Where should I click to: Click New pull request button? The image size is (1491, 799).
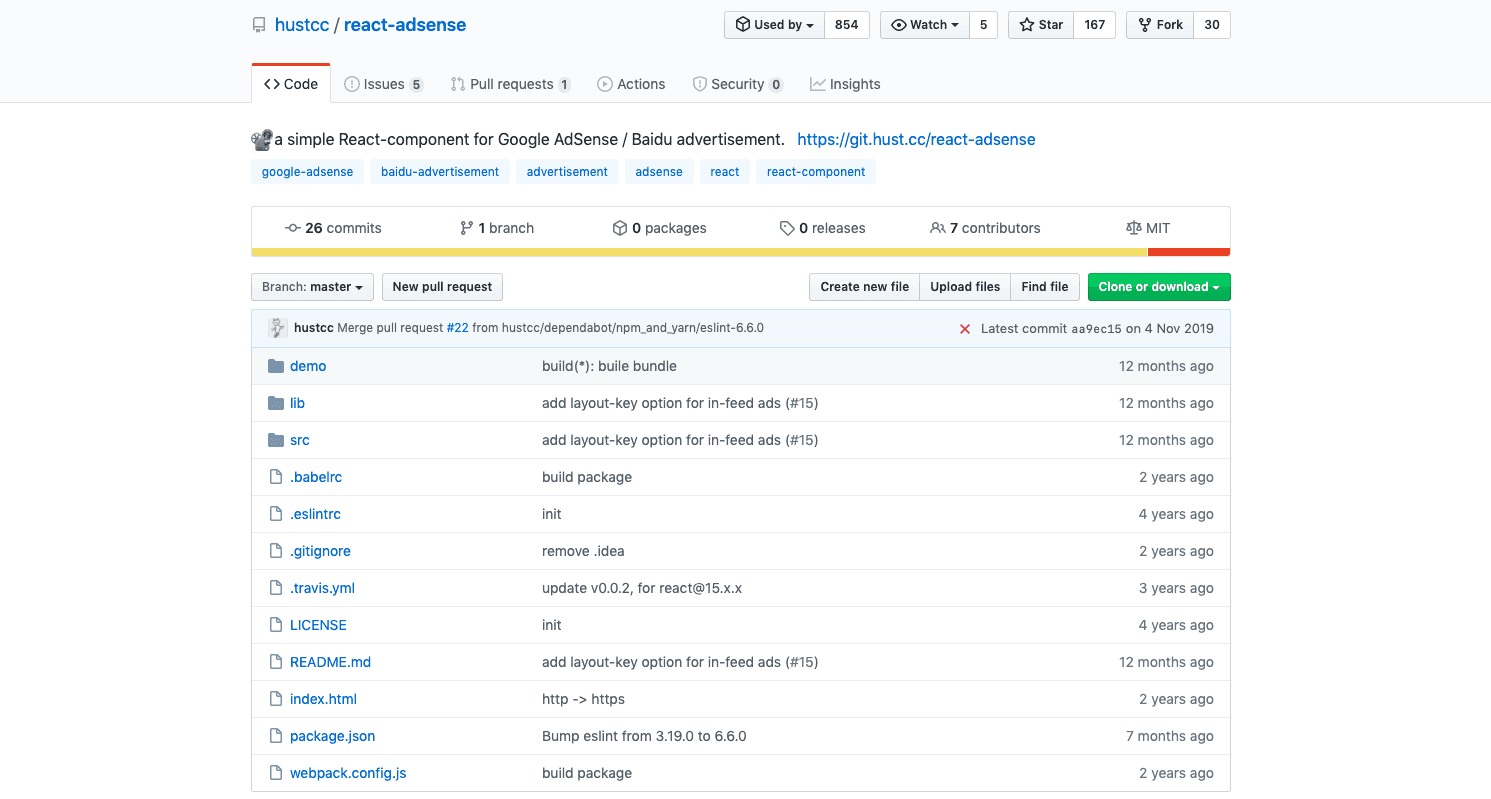click(442, 287)
